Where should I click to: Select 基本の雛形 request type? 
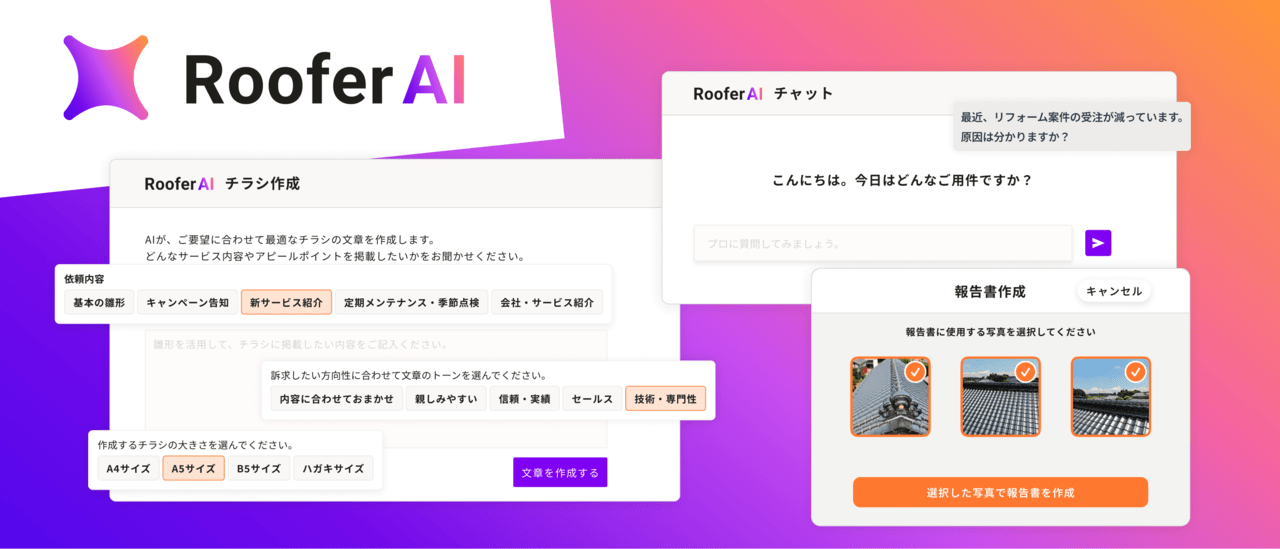click(x=99, y=302)
